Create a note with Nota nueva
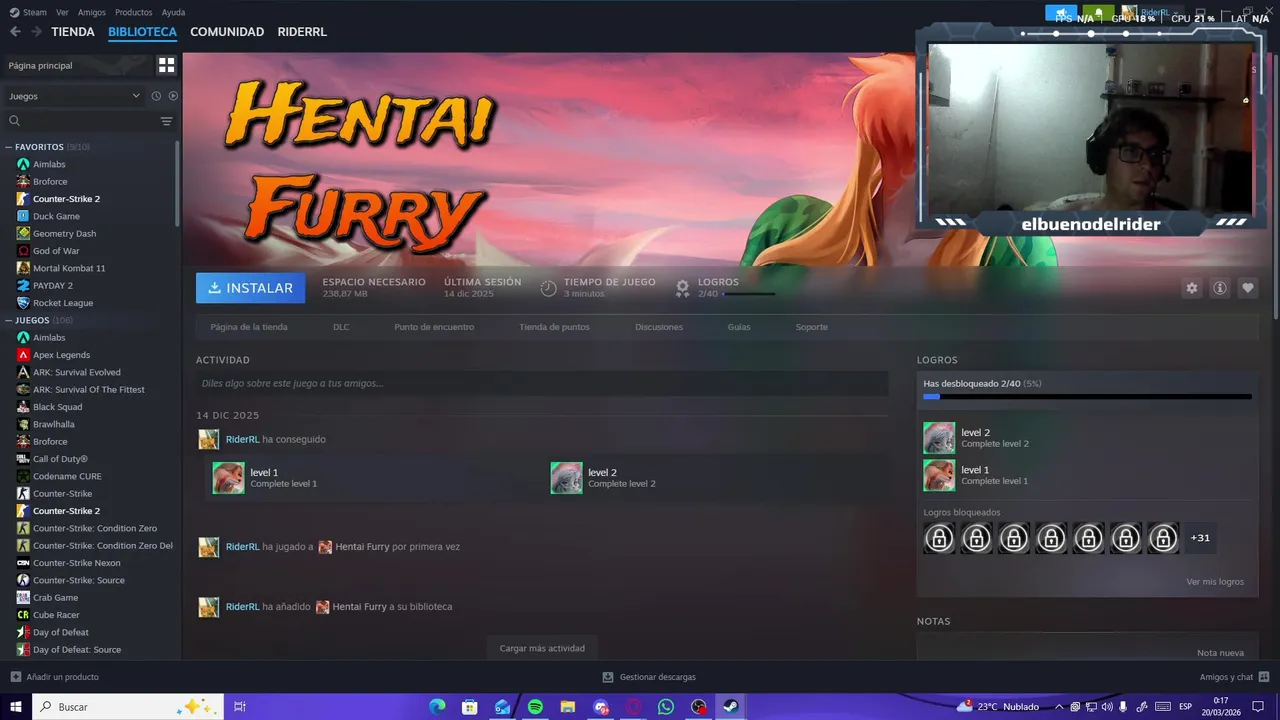The image size is (1280, 720). coord(1220,653)
